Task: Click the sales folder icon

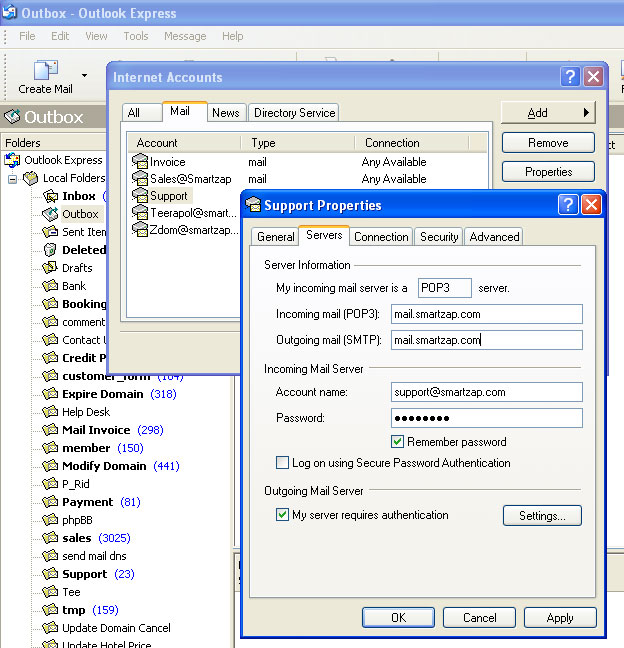Action: [x=50, y=538]
